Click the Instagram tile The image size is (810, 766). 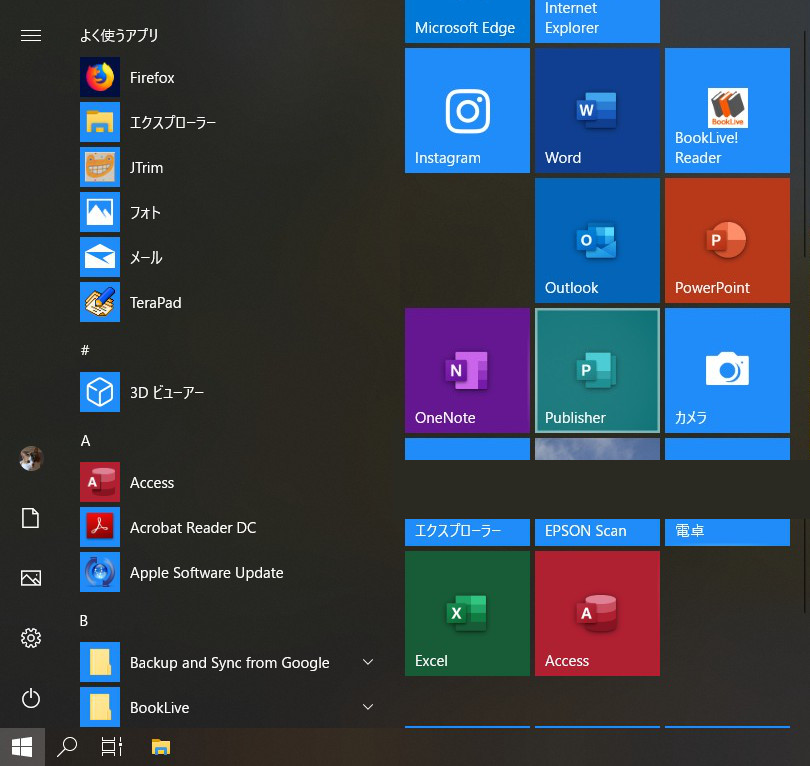coord(467,111)
